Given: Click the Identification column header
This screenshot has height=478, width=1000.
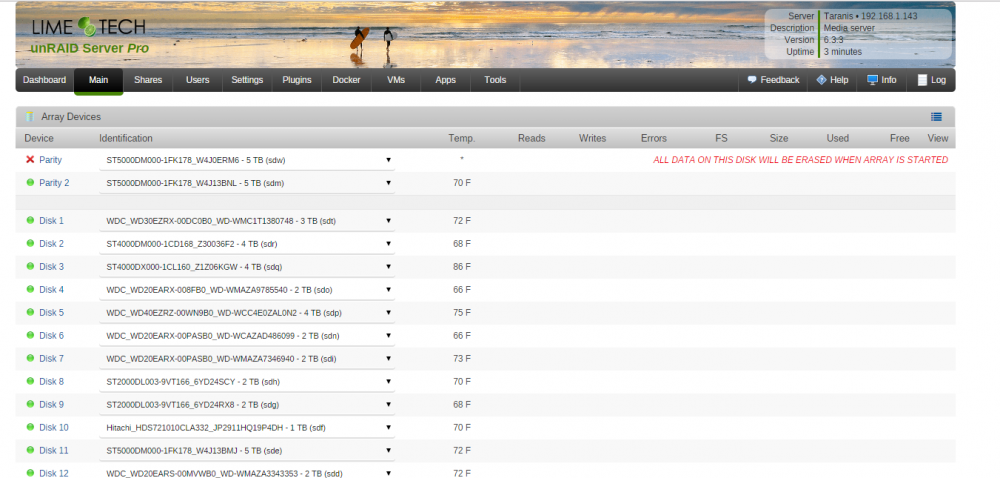Looking at the screenshot, I should 126,138.
